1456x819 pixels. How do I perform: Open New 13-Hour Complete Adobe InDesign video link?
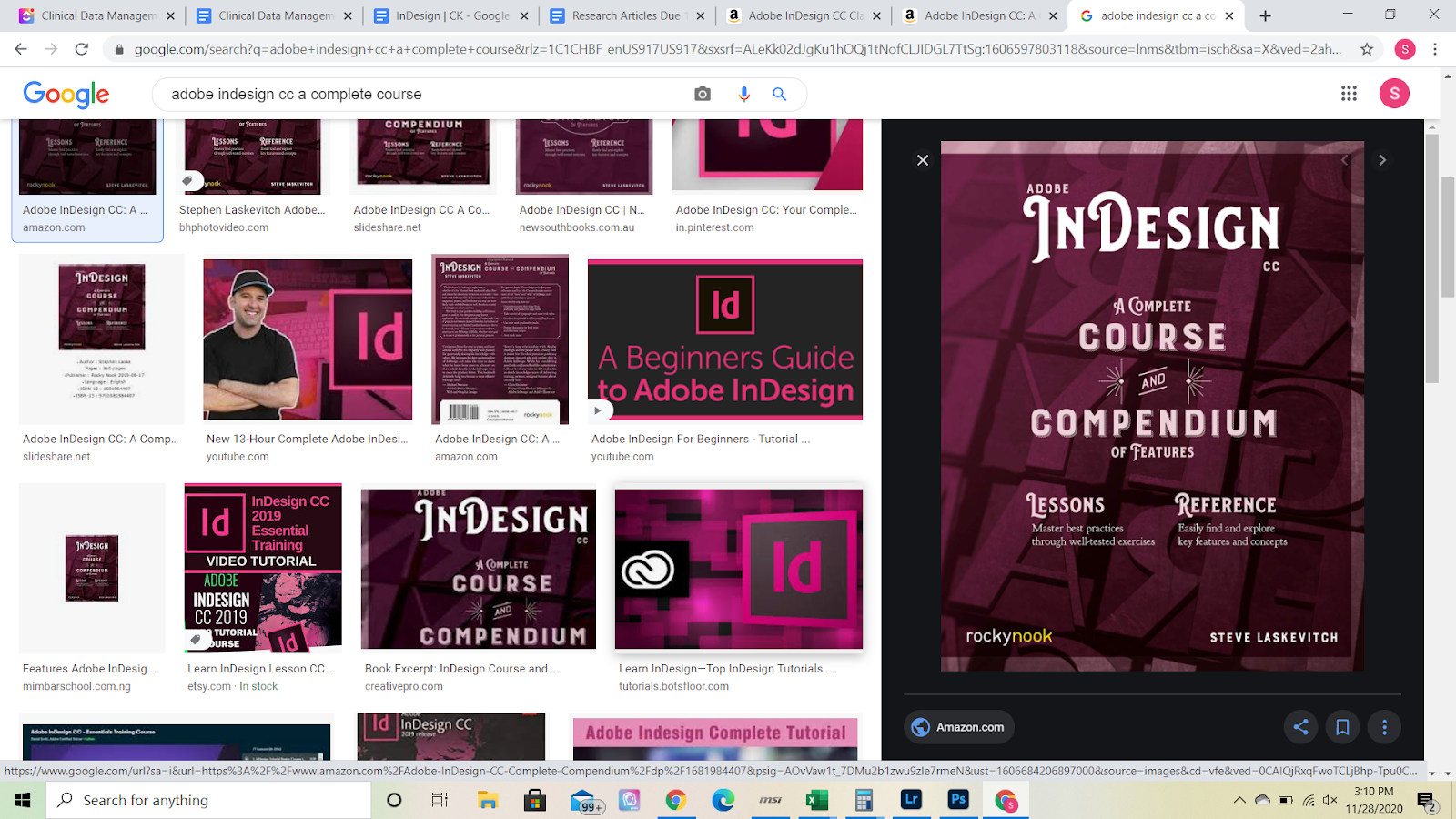pos(307,440)
